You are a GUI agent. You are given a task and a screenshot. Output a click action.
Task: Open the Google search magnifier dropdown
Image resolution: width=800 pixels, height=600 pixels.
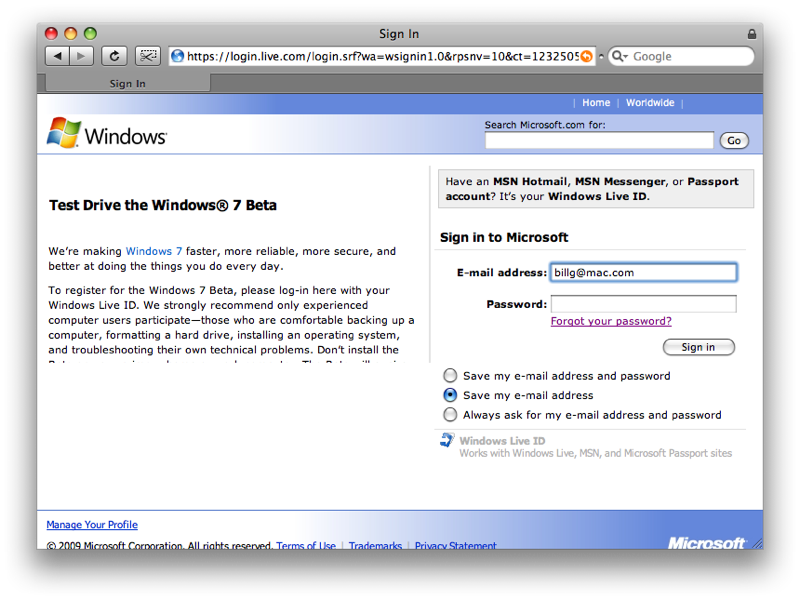coord(619,56)
